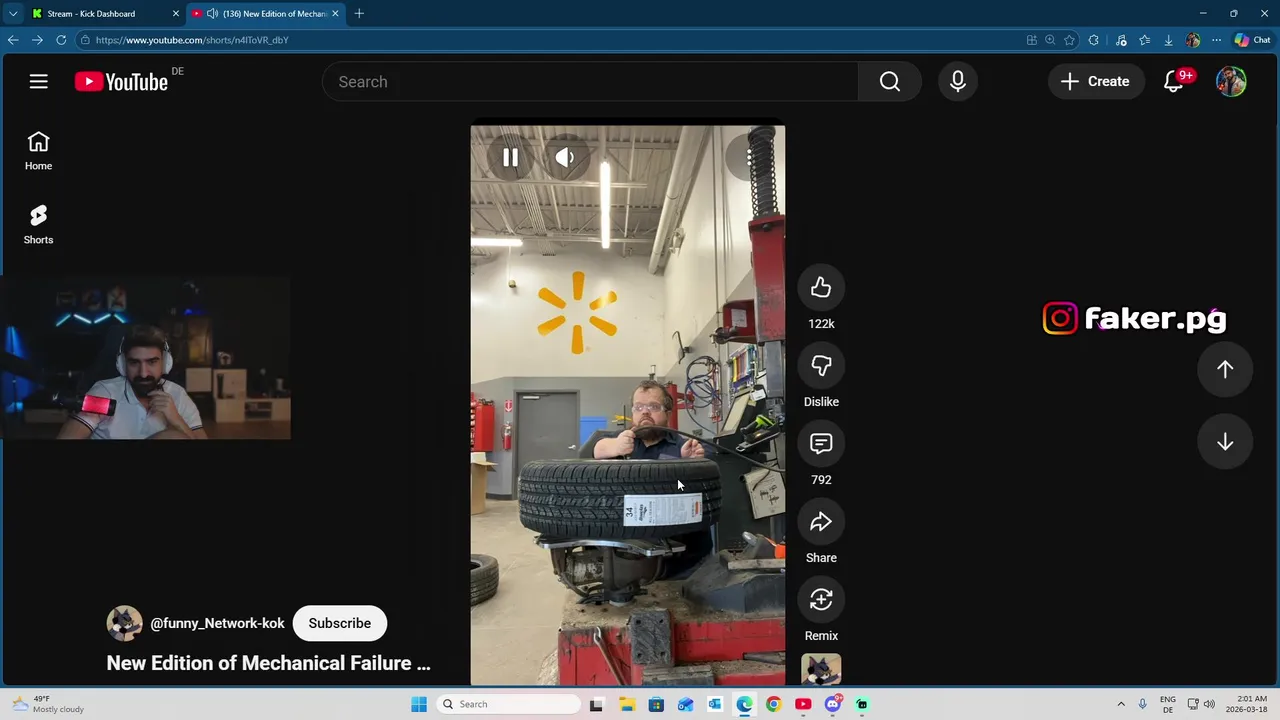
Task: Open a new browser tab
Action: pyautogui.click(x=359, y=14)
